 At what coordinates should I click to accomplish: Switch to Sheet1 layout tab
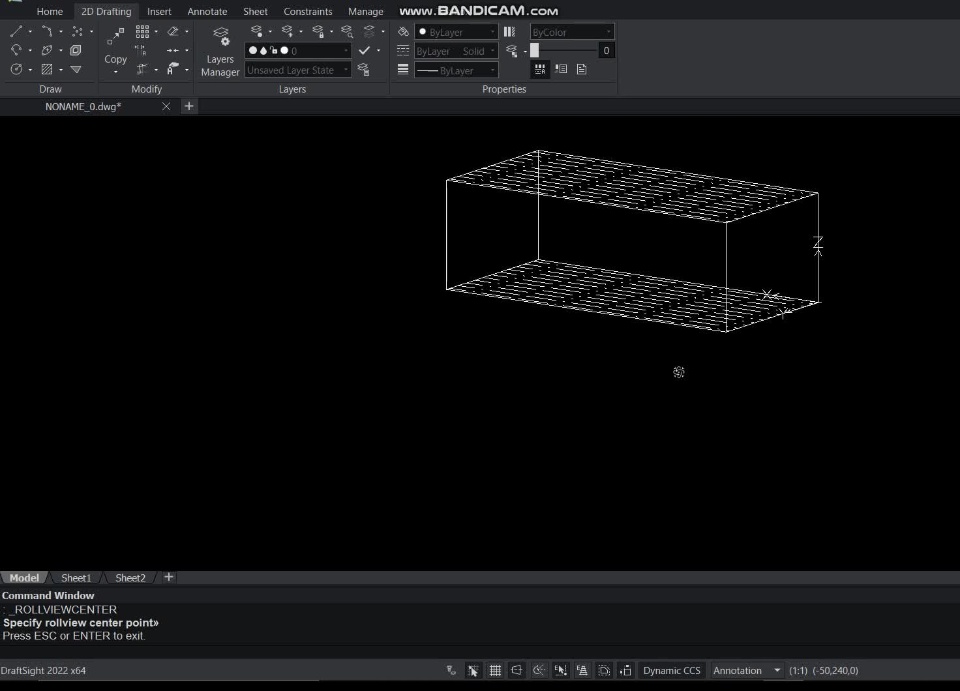pyautogui.click(x=76, y=578)
